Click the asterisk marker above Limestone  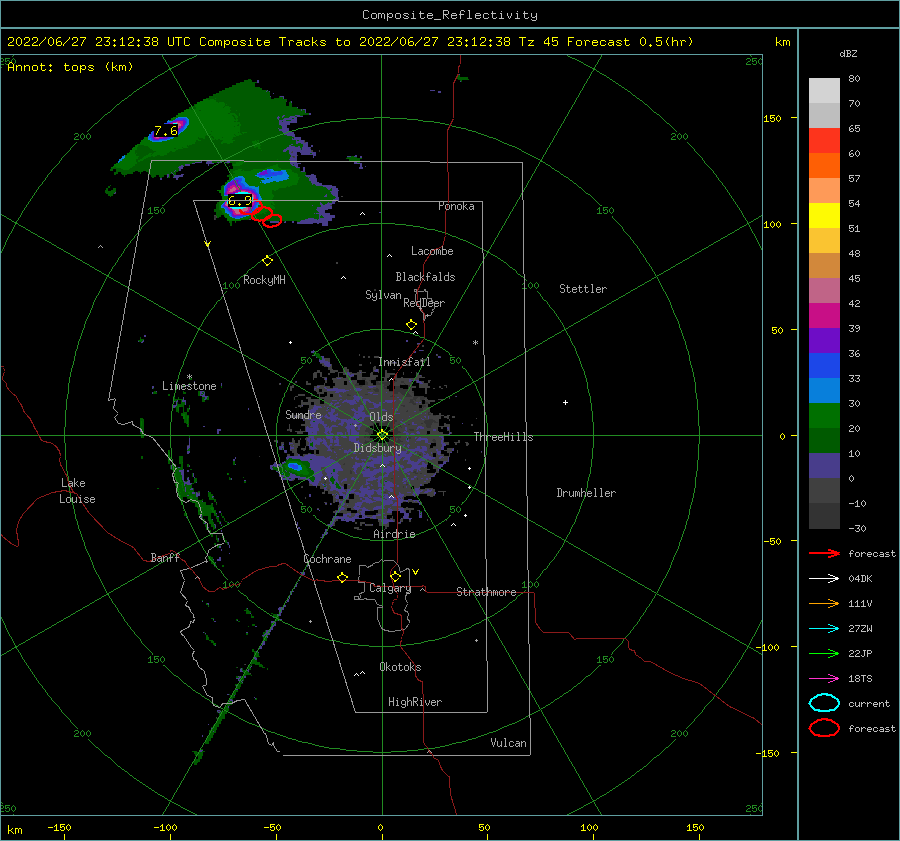189,377
